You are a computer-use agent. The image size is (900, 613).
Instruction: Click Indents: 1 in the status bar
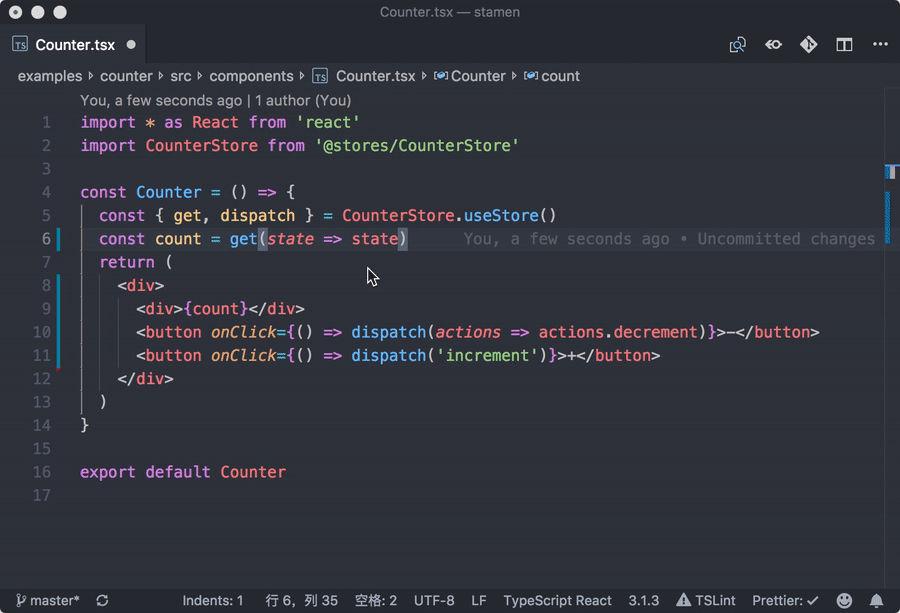213,600
